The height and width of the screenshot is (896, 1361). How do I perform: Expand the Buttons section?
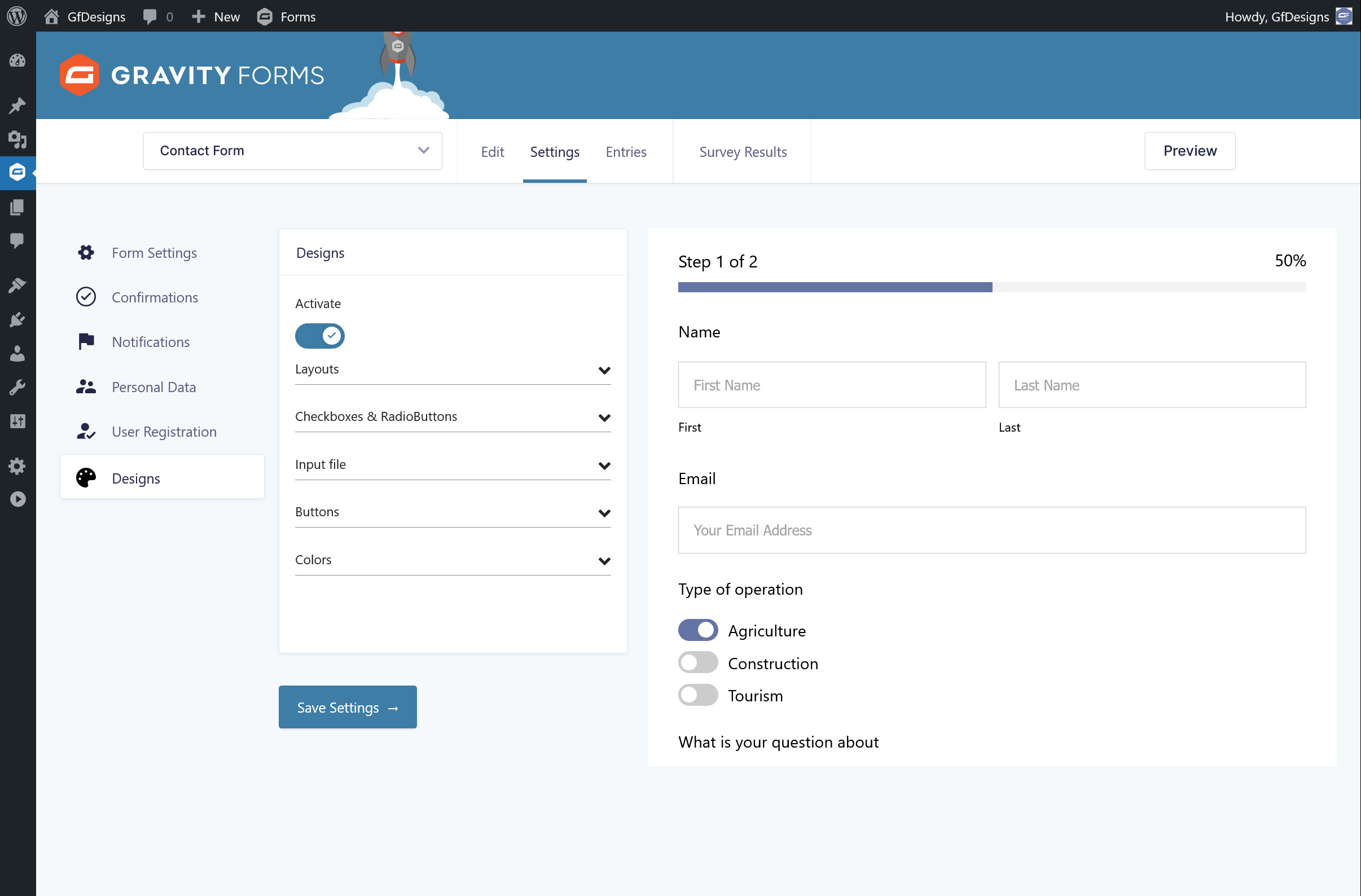[x=453, y=512]
